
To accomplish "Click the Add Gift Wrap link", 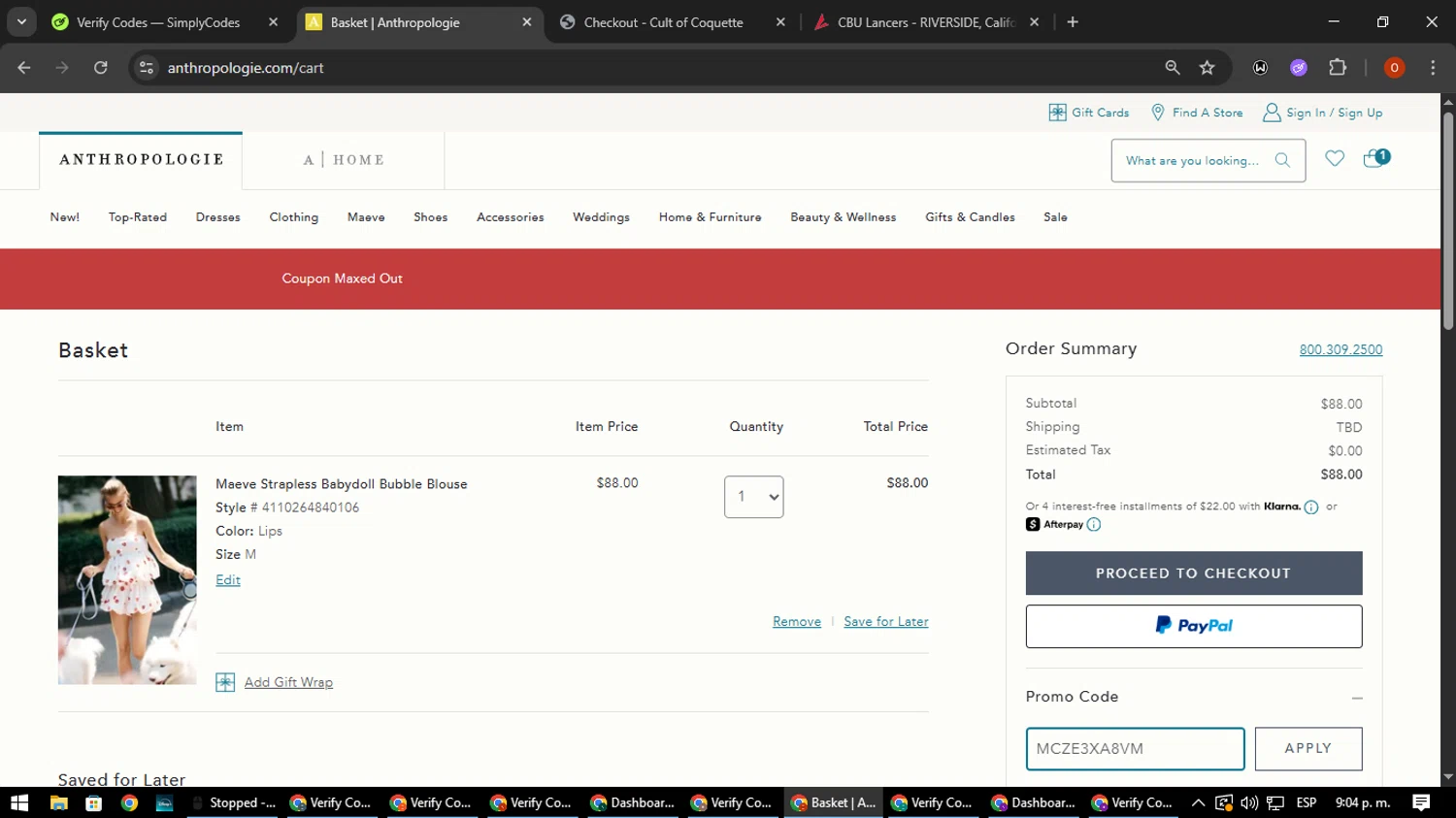I will click(x=288, y=682).
